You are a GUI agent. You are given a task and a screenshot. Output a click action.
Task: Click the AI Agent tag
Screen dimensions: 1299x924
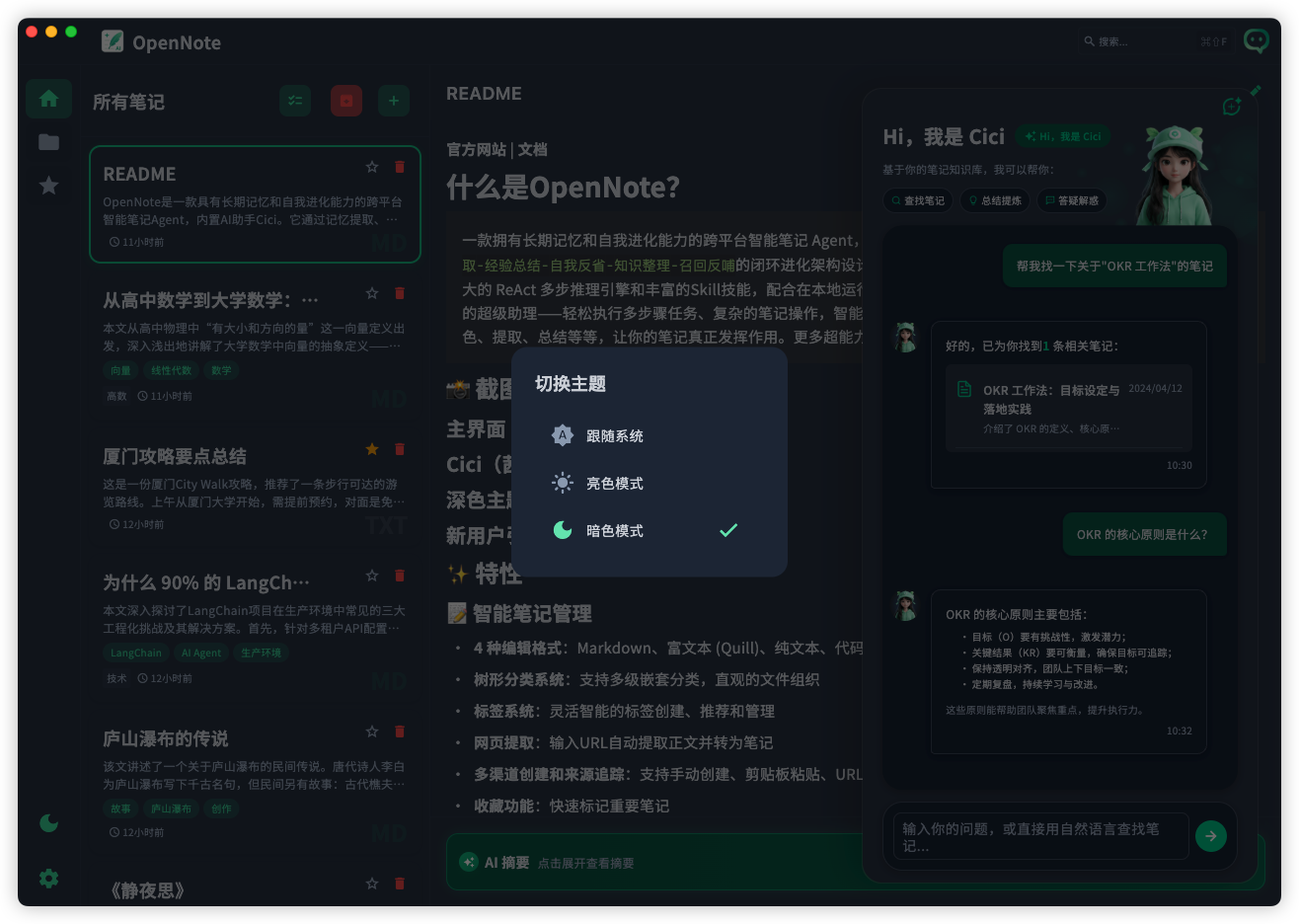[201, 653]
